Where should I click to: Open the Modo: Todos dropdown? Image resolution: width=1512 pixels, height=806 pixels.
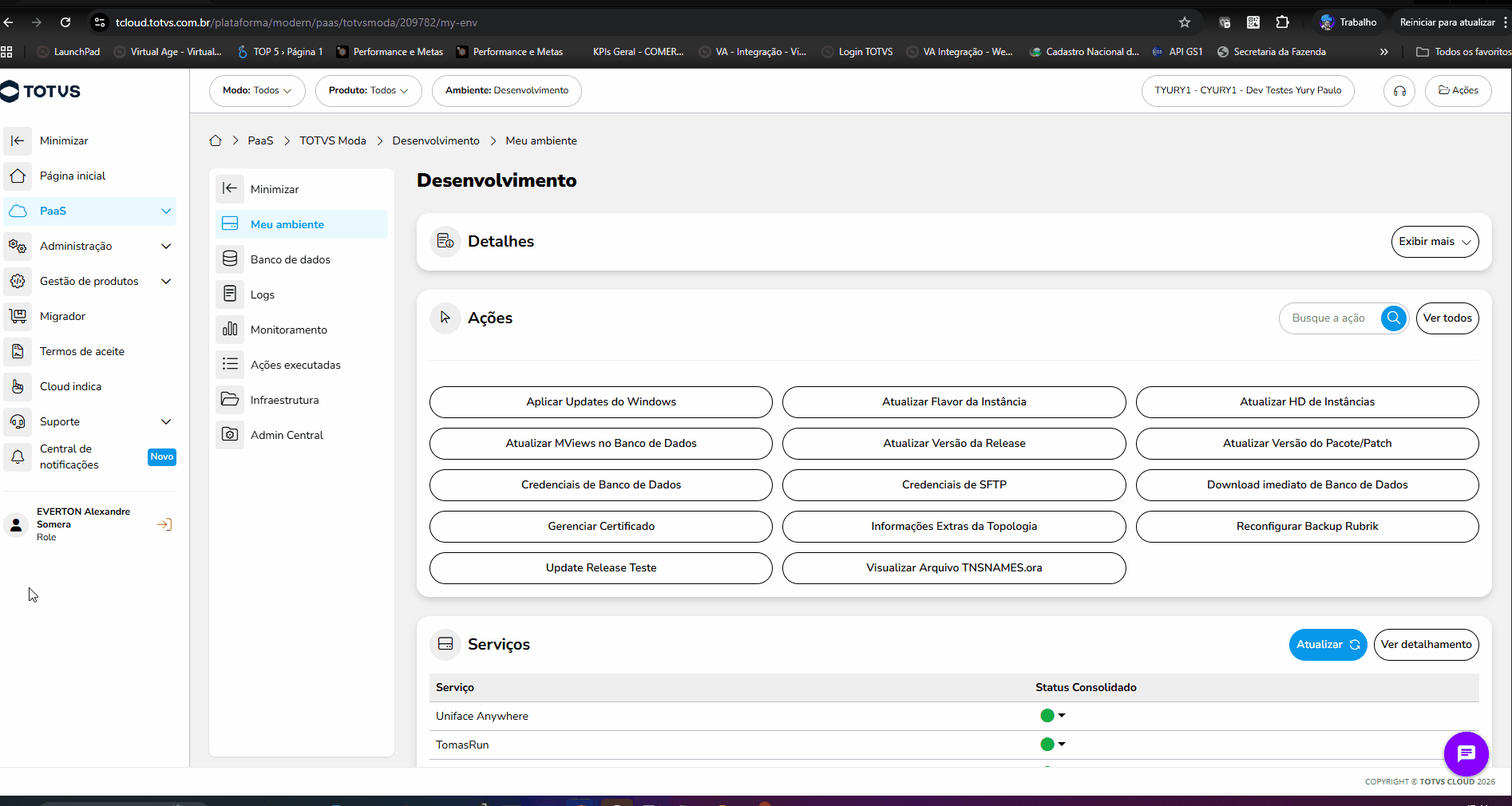[x=257, y=91]
